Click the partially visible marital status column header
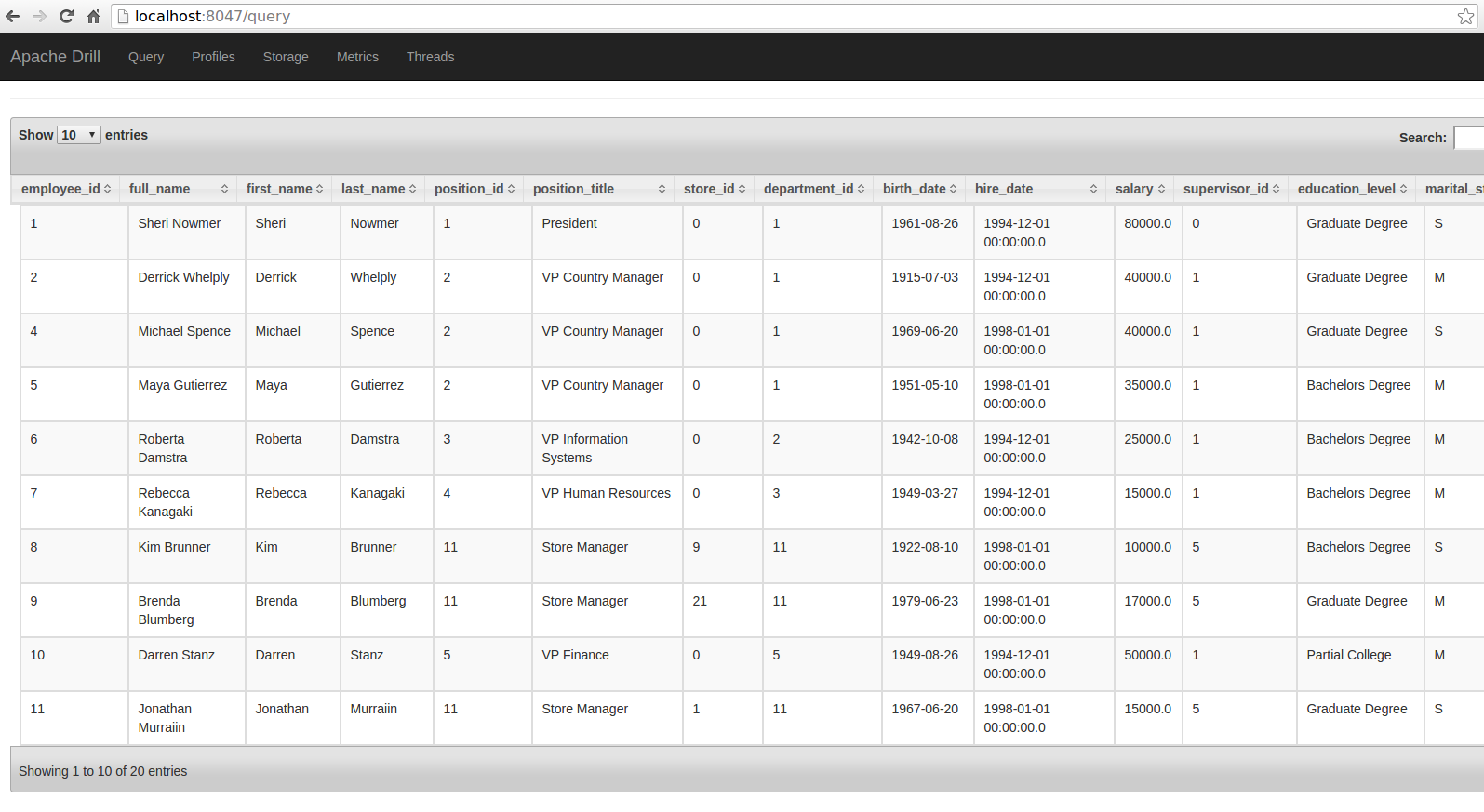Screen dimensions: 1484x812 click(x=1450, y=189)
